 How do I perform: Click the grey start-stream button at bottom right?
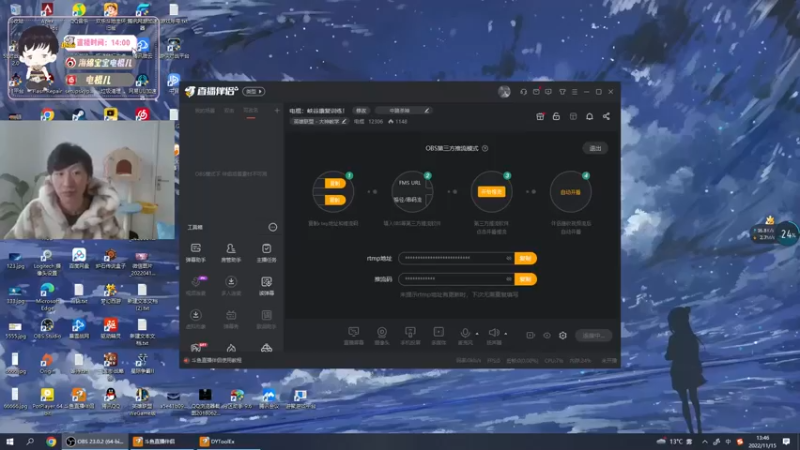(x=593, y=335)
